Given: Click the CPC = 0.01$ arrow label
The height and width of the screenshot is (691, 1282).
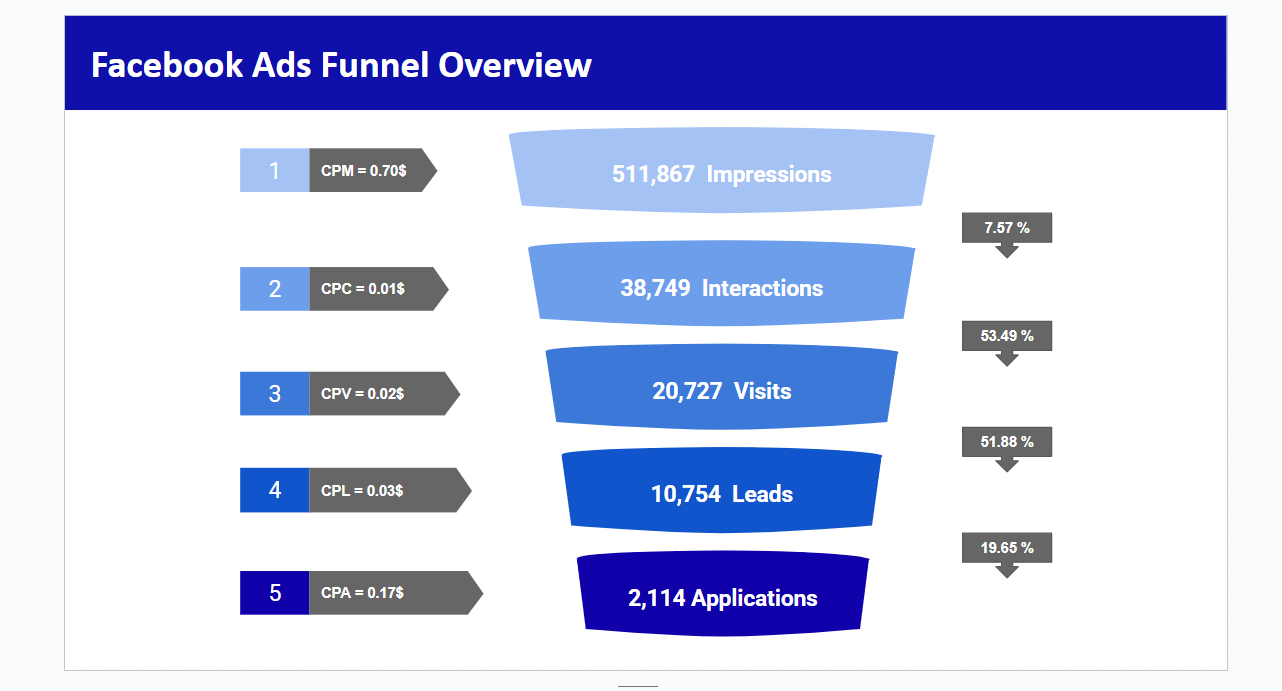Looking at the screenshot, I should [x=379, y=289].
